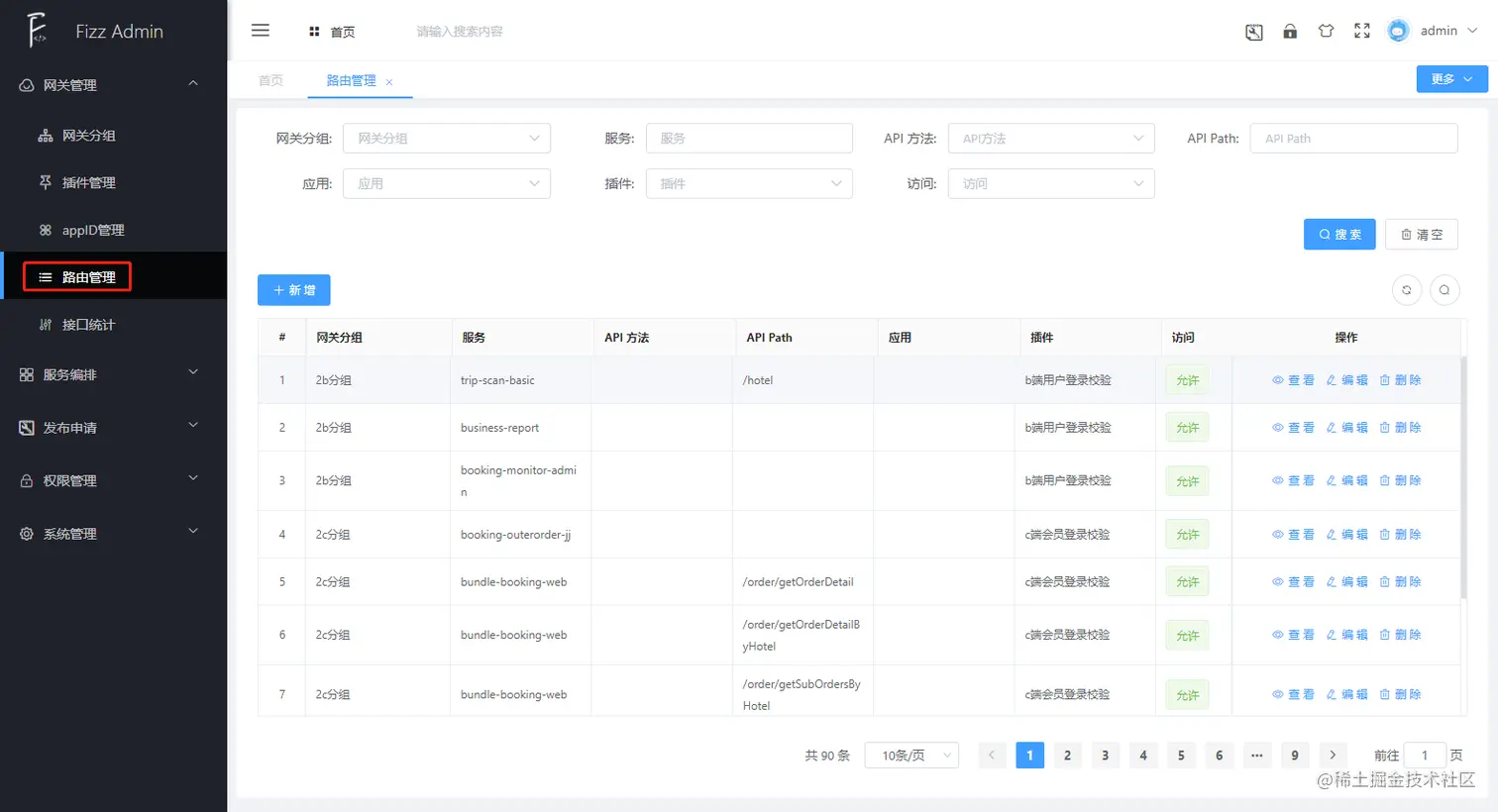Click the 搜索 button

(x=1339, y=235)
